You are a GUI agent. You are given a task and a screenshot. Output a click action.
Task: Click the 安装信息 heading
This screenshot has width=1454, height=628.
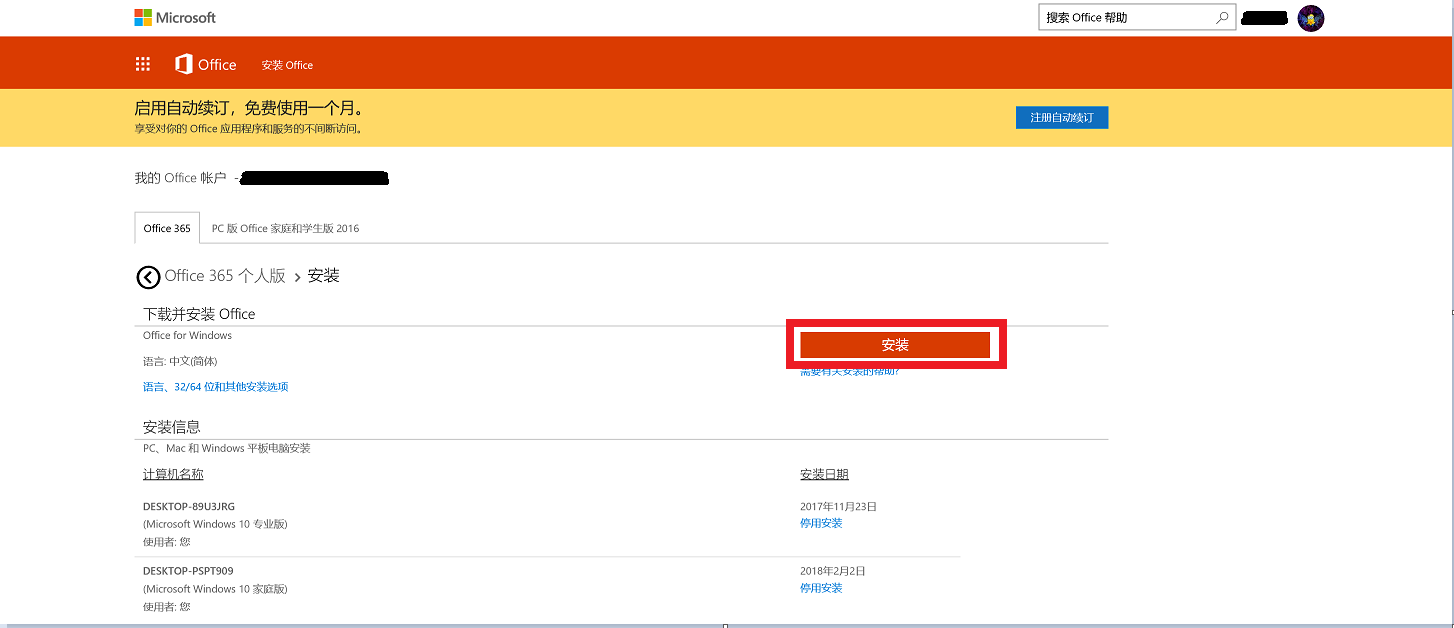pyautogui.click(x=172, y=427)
